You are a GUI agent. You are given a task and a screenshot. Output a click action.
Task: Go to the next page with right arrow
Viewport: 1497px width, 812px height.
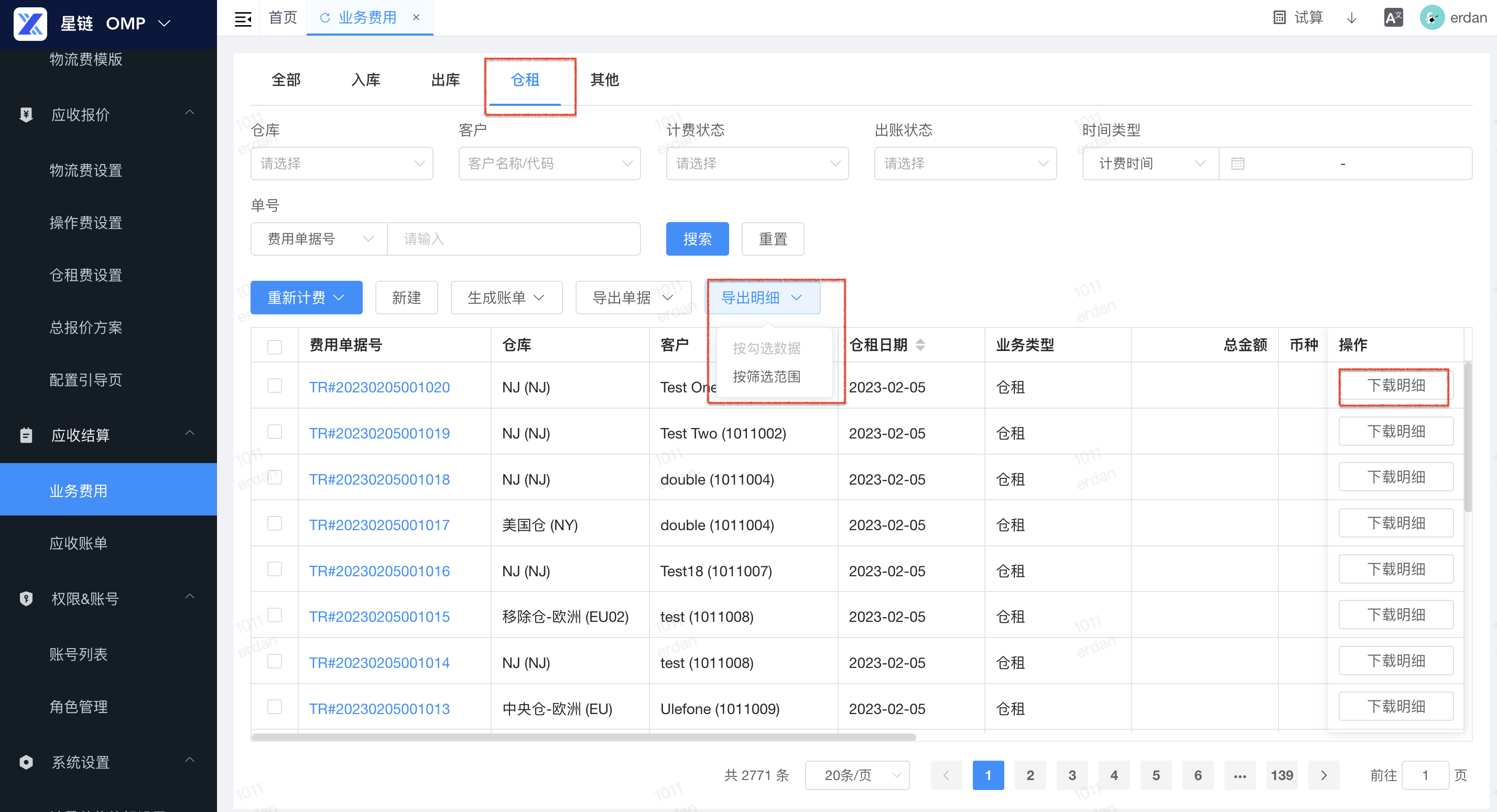coord(1324,775)
